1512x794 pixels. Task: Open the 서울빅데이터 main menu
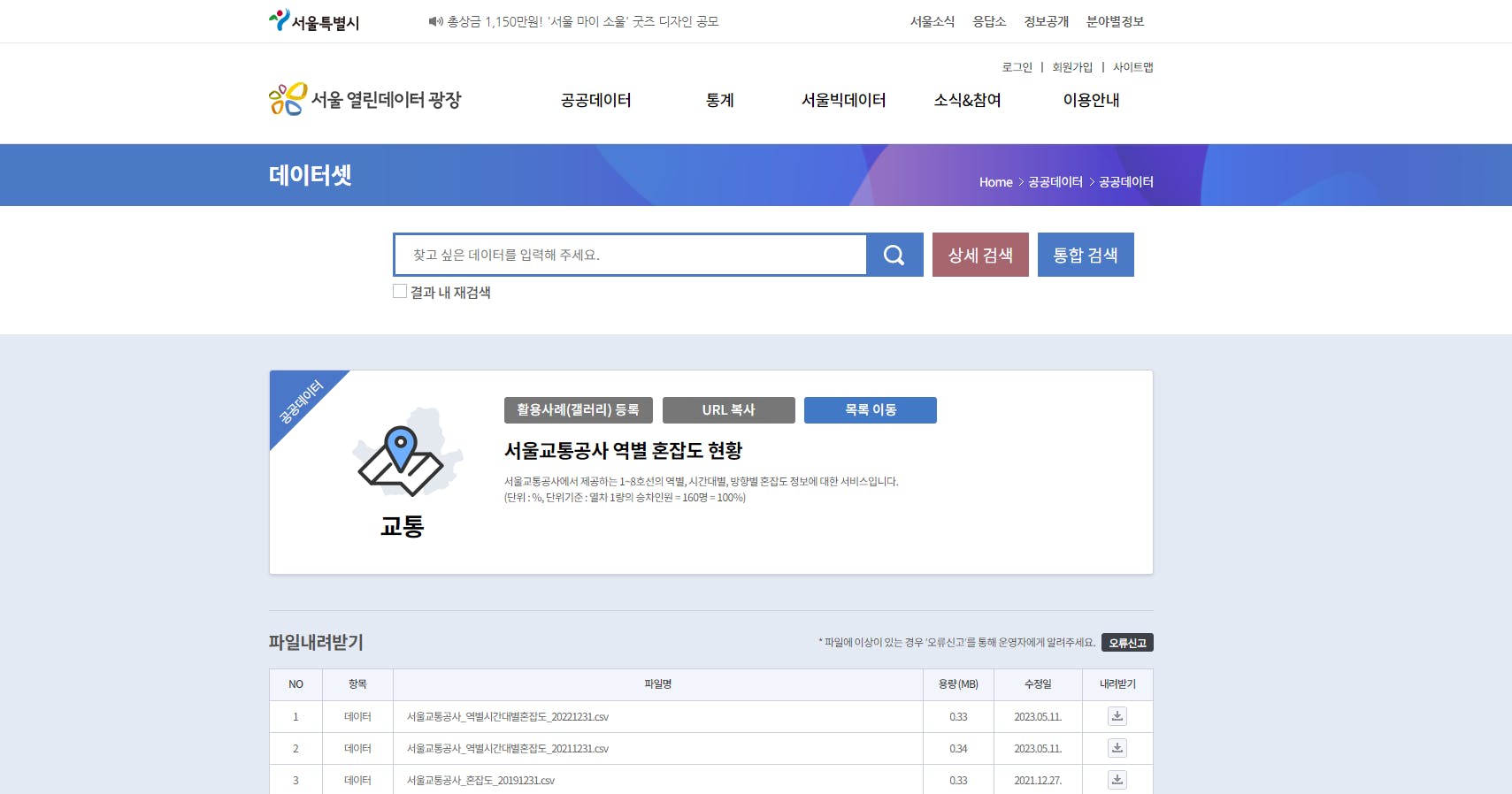pos(844,100)
